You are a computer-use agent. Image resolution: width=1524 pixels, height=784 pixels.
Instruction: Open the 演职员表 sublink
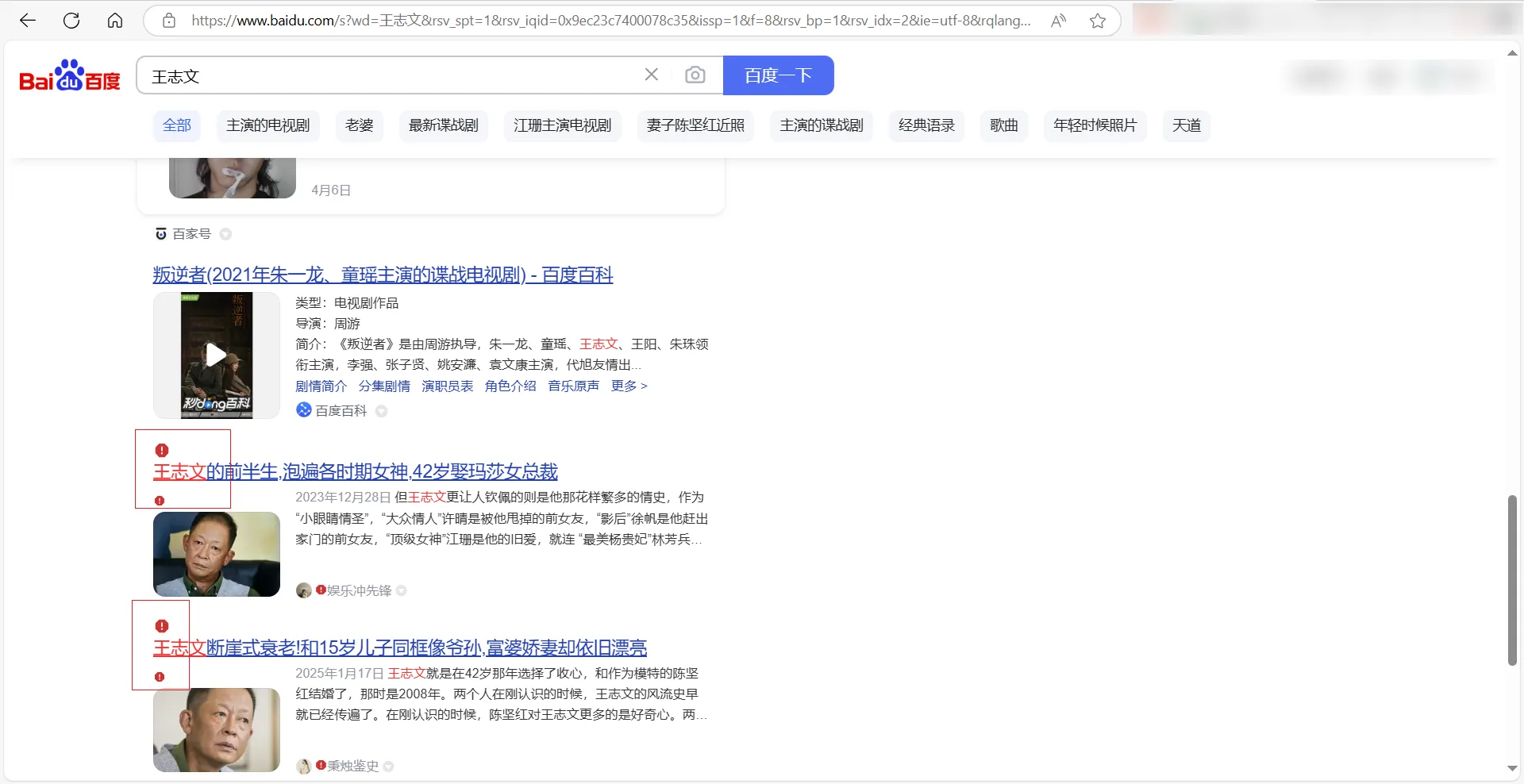click(x=447, y=386)
